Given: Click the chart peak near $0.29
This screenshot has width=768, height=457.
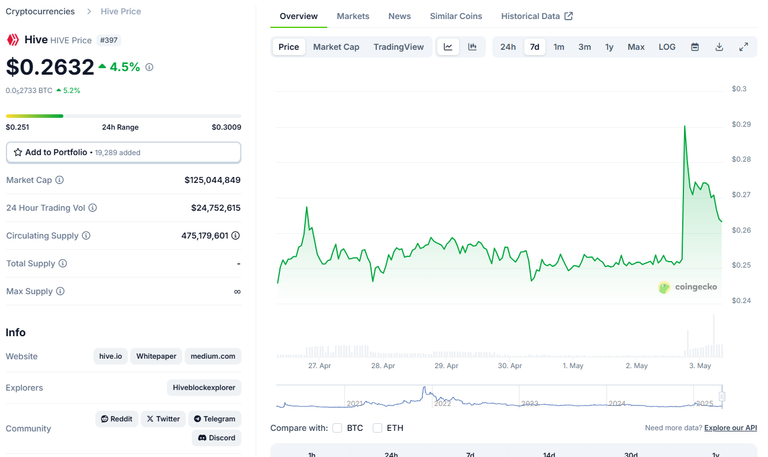Looking at the screenshot, I should 684,127.
